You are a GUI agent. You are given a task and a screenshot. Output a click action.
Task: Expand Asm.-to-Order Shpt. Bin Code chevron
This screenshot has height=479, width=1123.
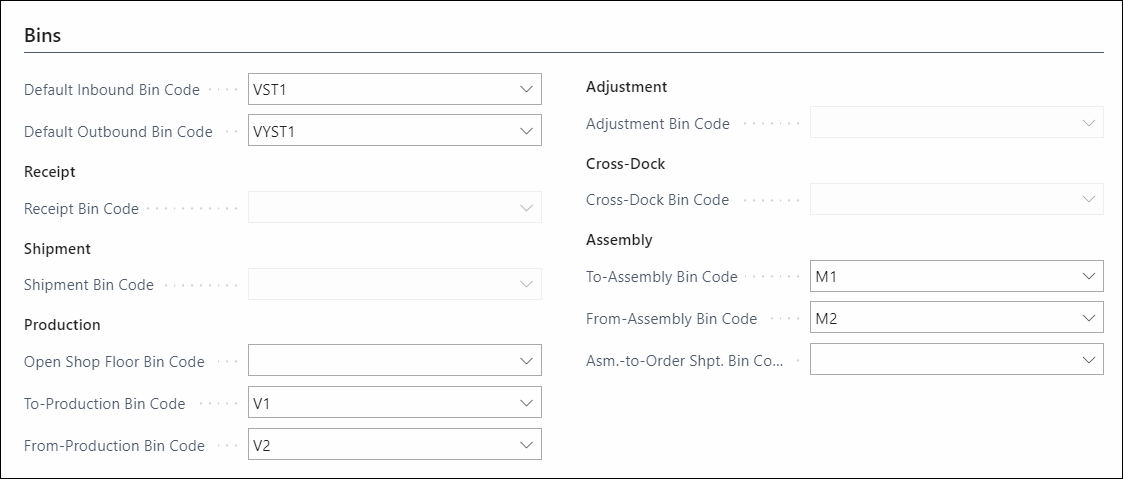click(1089, 359)
